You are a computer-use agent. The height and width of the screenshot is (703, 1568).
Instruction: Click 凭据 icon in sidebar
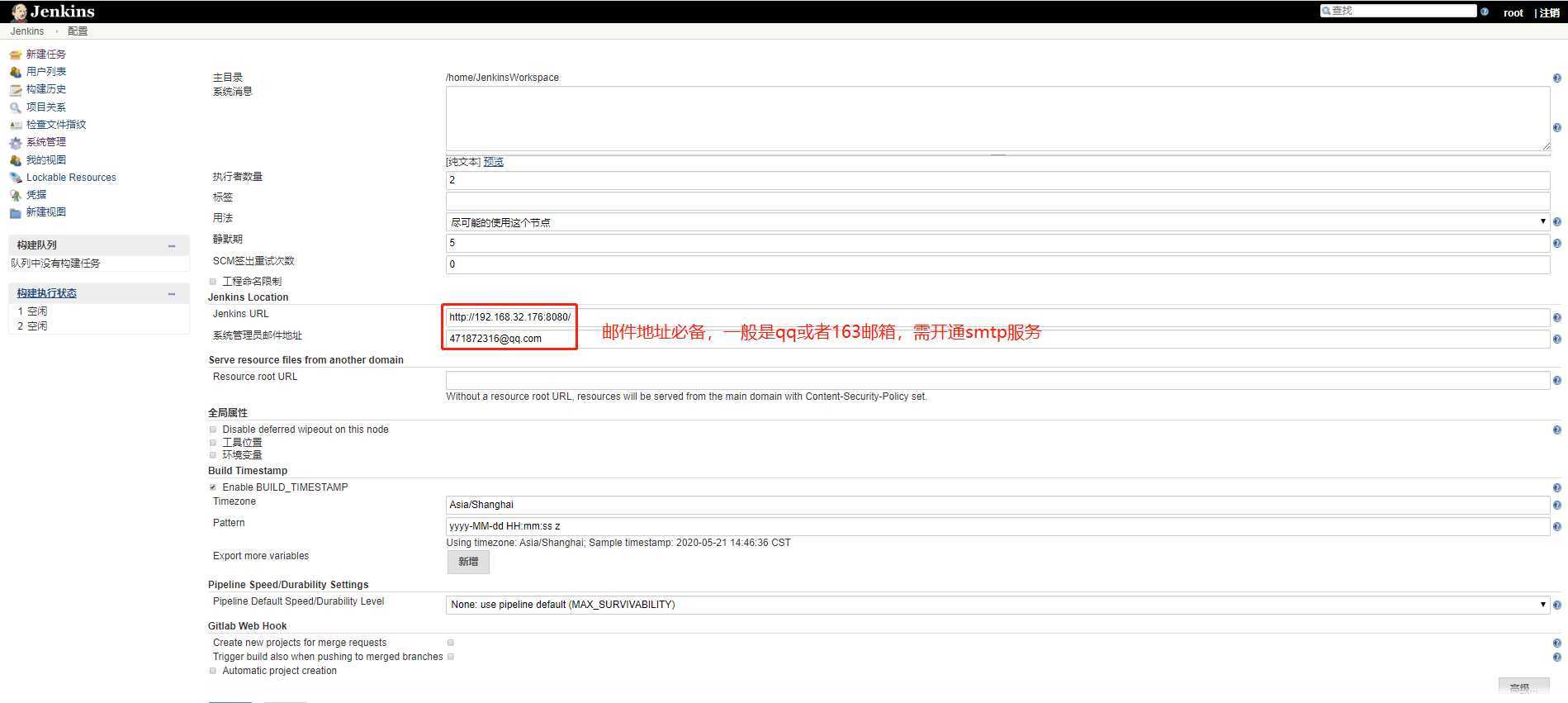(16, 195)
